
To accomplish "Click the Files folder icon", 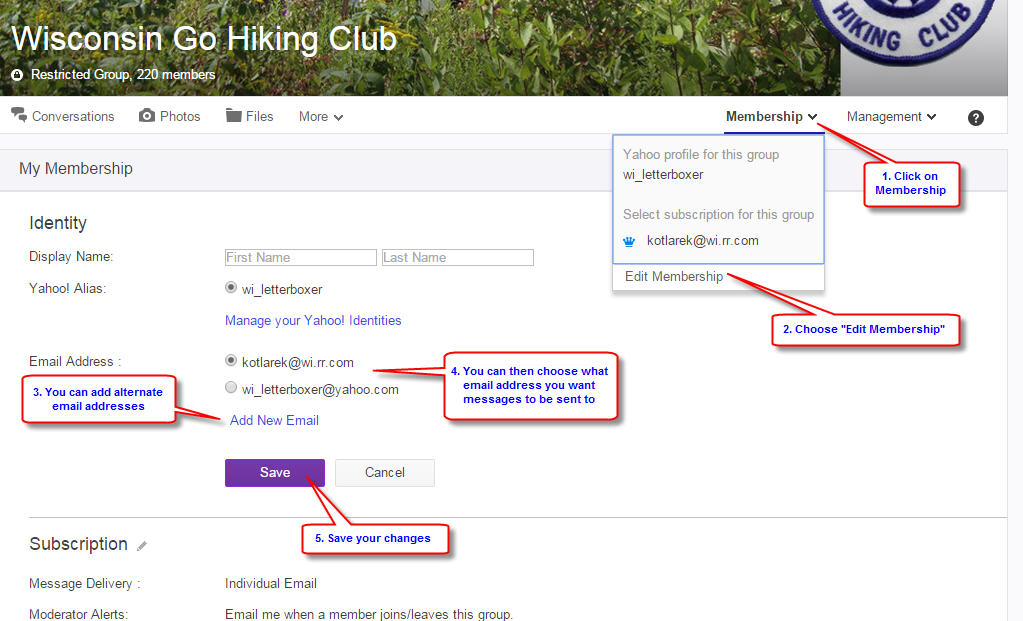I will tap(234, 115).
